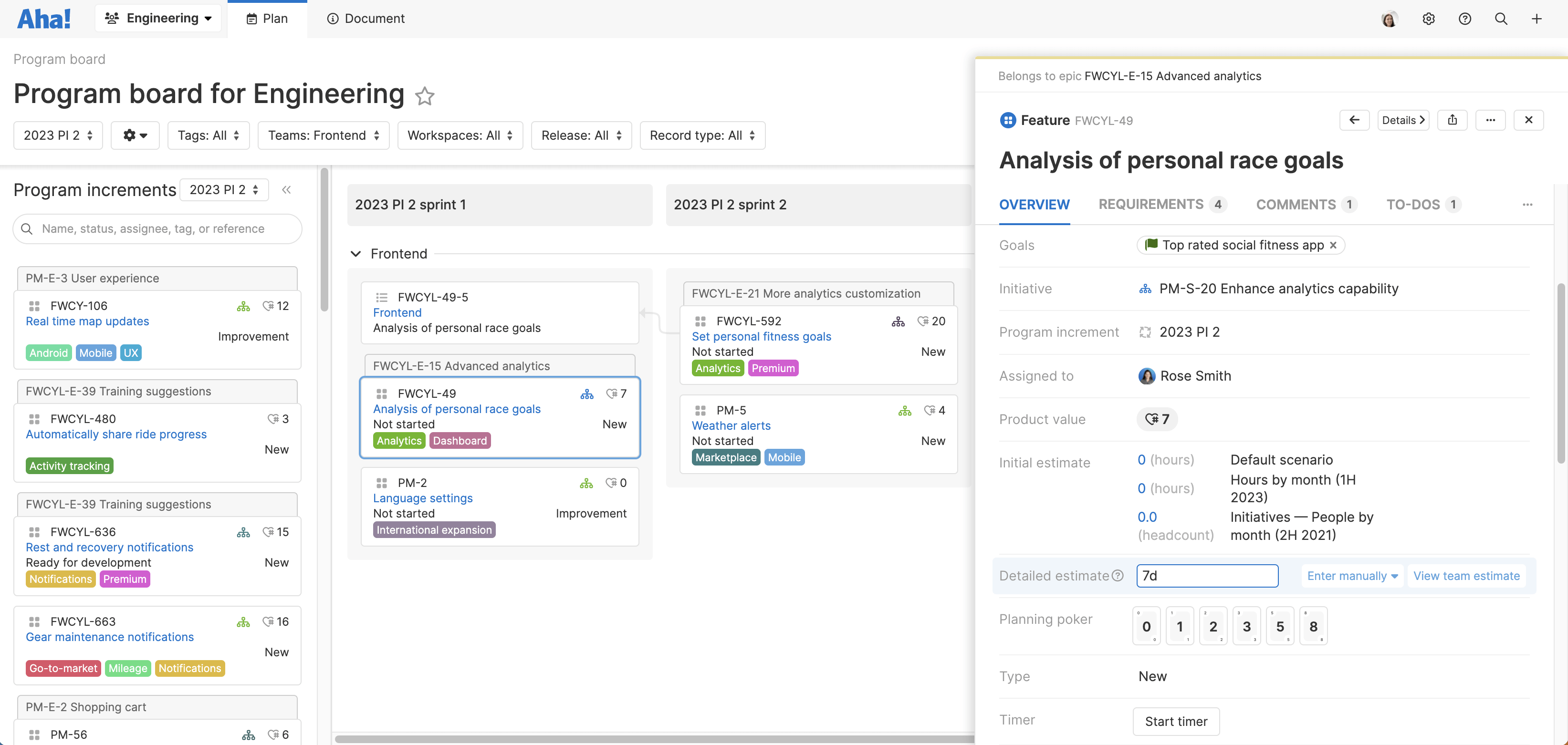This screenshot has height=745, width=1568.
Task: Click the back arrow in the feature panel
Action: pyautogui.click(x=1354, y=120)
